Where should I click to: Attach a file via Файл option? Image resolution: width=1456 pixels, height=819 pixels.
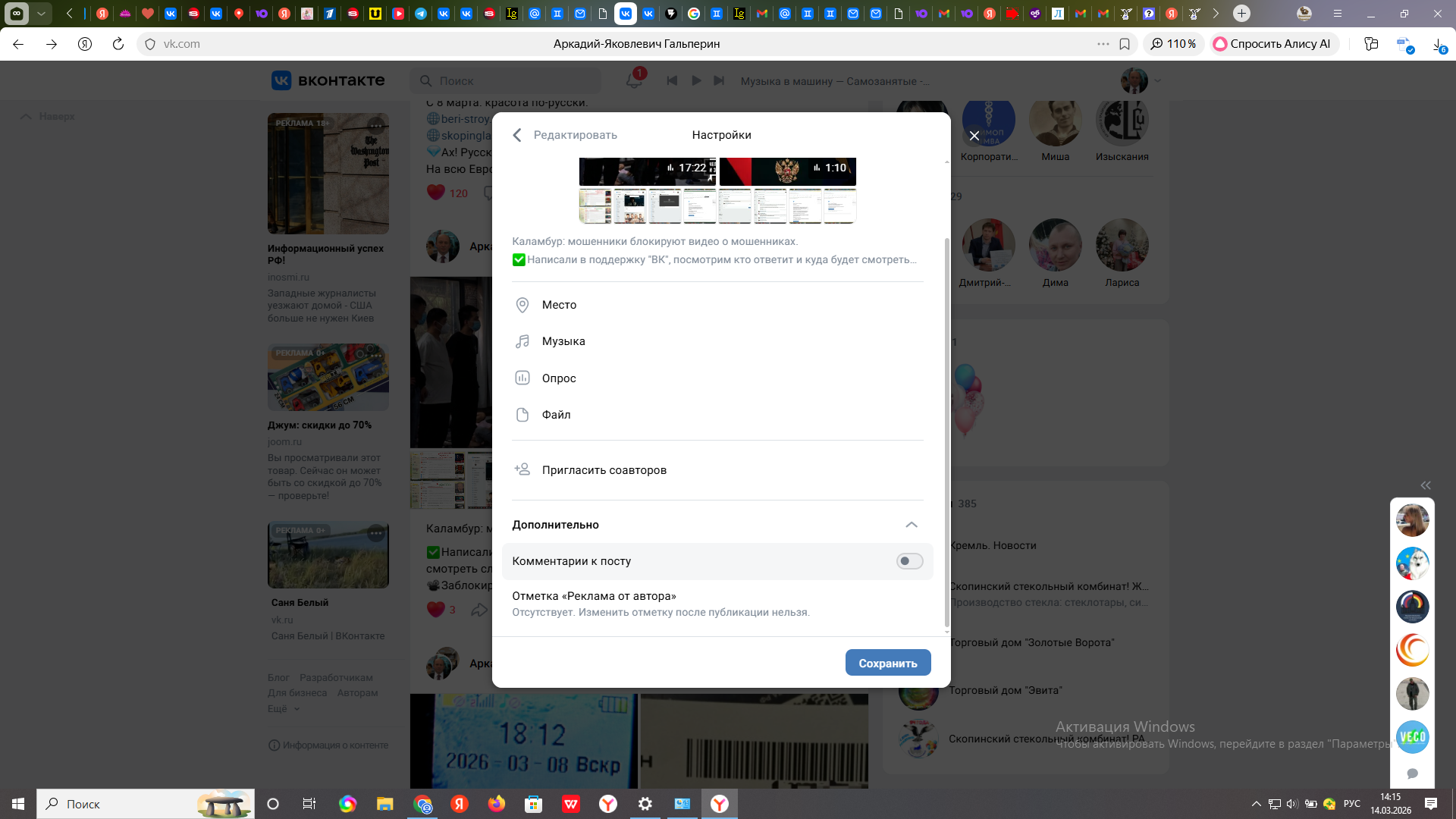[x=556, y=415]
